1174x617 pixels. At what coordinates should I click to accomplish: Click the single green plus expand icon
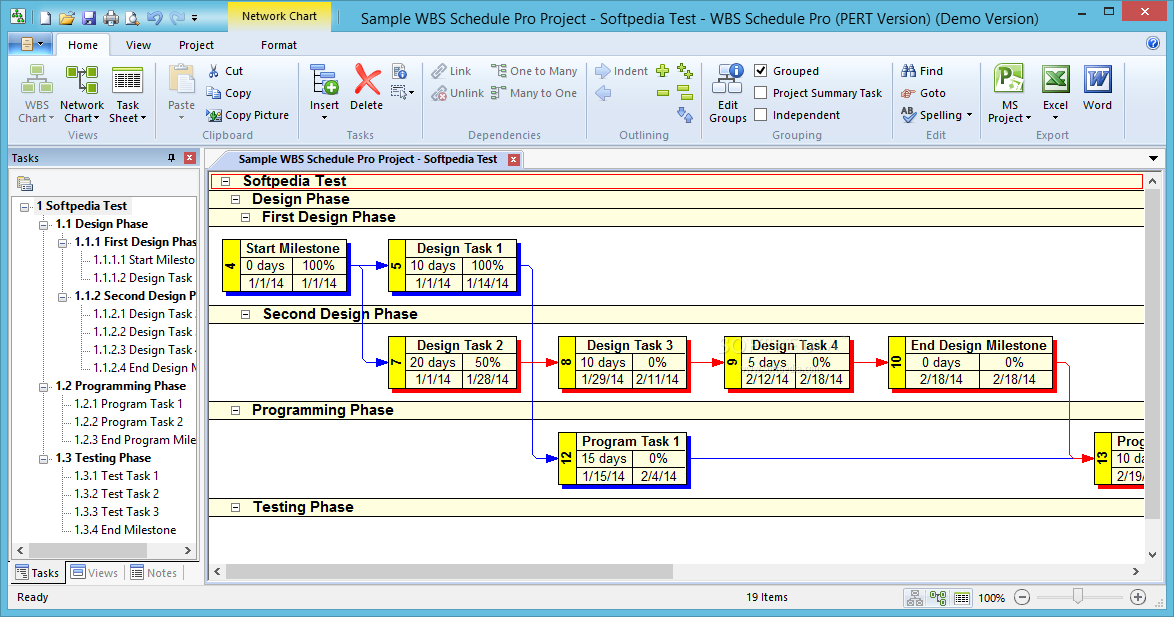click(663, 71)
